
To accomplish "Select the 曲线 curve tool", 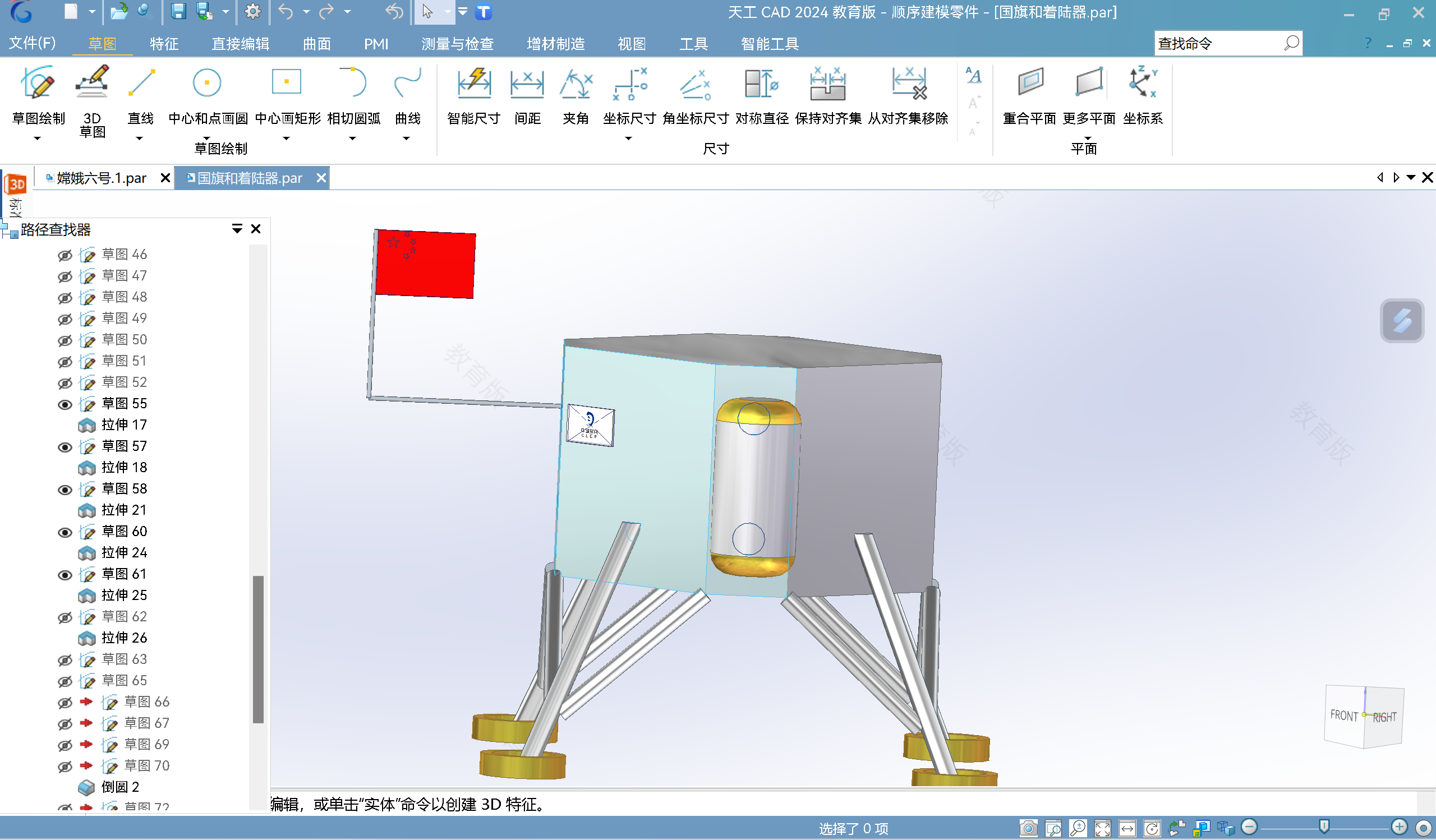I will (x=407, y=95).
